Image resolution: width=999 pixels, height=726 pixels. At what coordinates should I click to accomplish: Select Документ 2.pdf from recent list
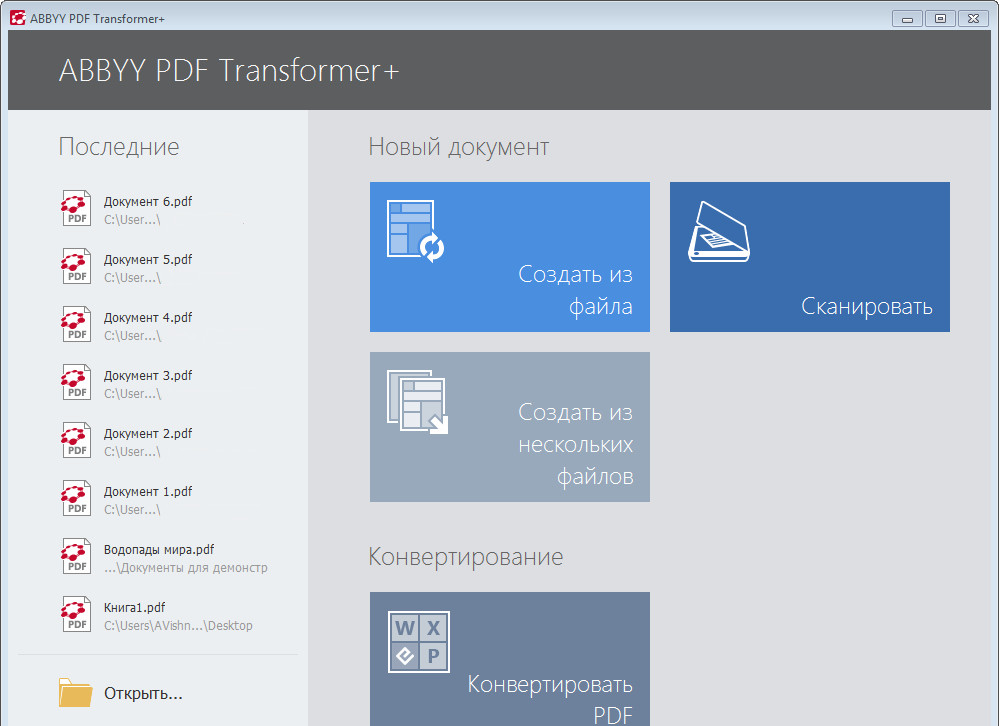coord(148,434)
